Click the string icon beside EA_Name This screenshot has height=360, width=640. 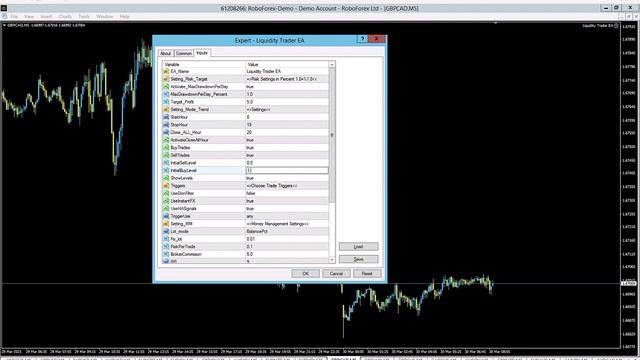[x=166, y=71]
